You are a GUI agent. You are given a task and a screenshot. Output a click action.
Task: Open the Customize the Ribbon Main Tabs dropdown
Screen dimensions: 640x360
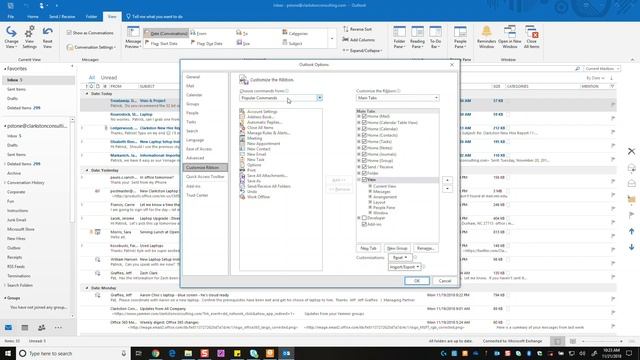(x=436, y=98)
